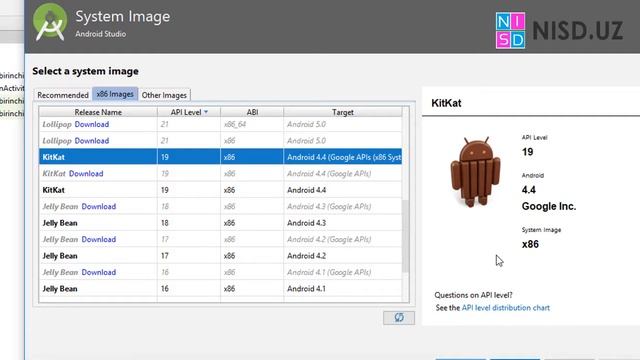Select the highlighted KitKat Google APIs row
This screenshot has height=360, width=640.
tap(220, 157)
